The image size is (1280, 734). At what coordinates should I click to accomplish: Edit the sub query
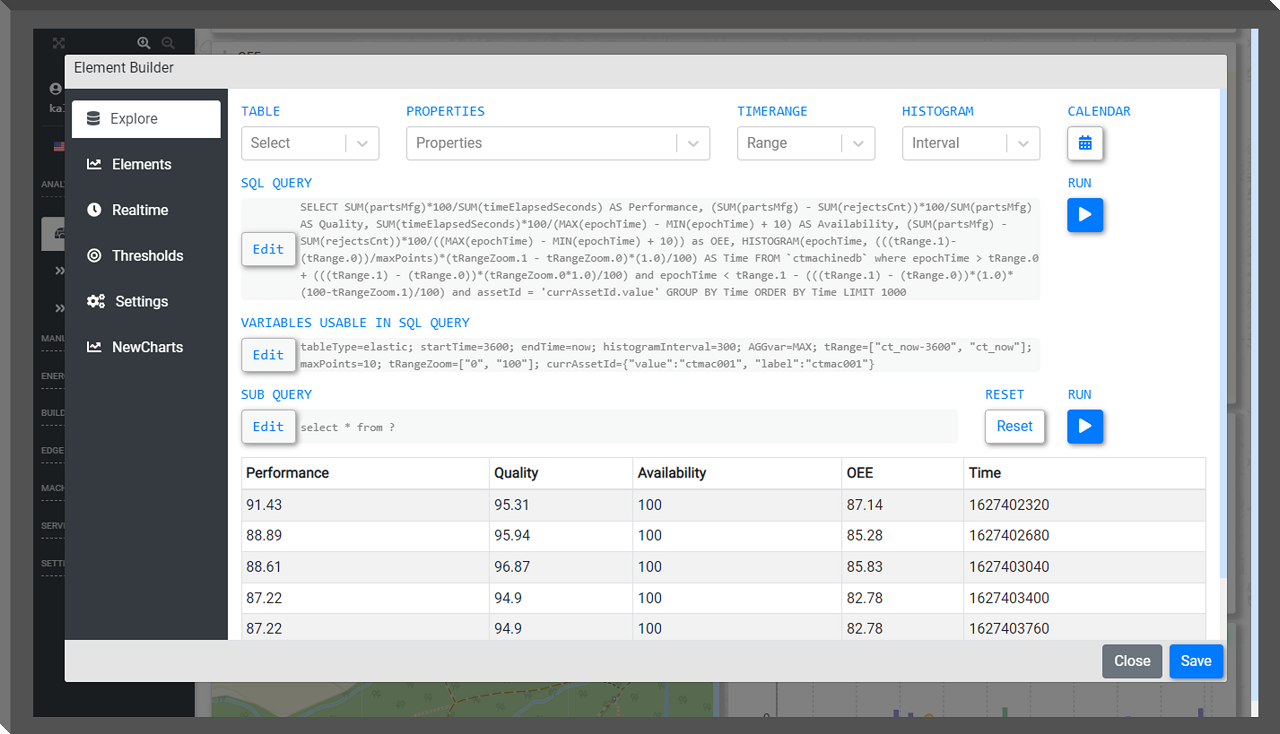click(268, 427)
